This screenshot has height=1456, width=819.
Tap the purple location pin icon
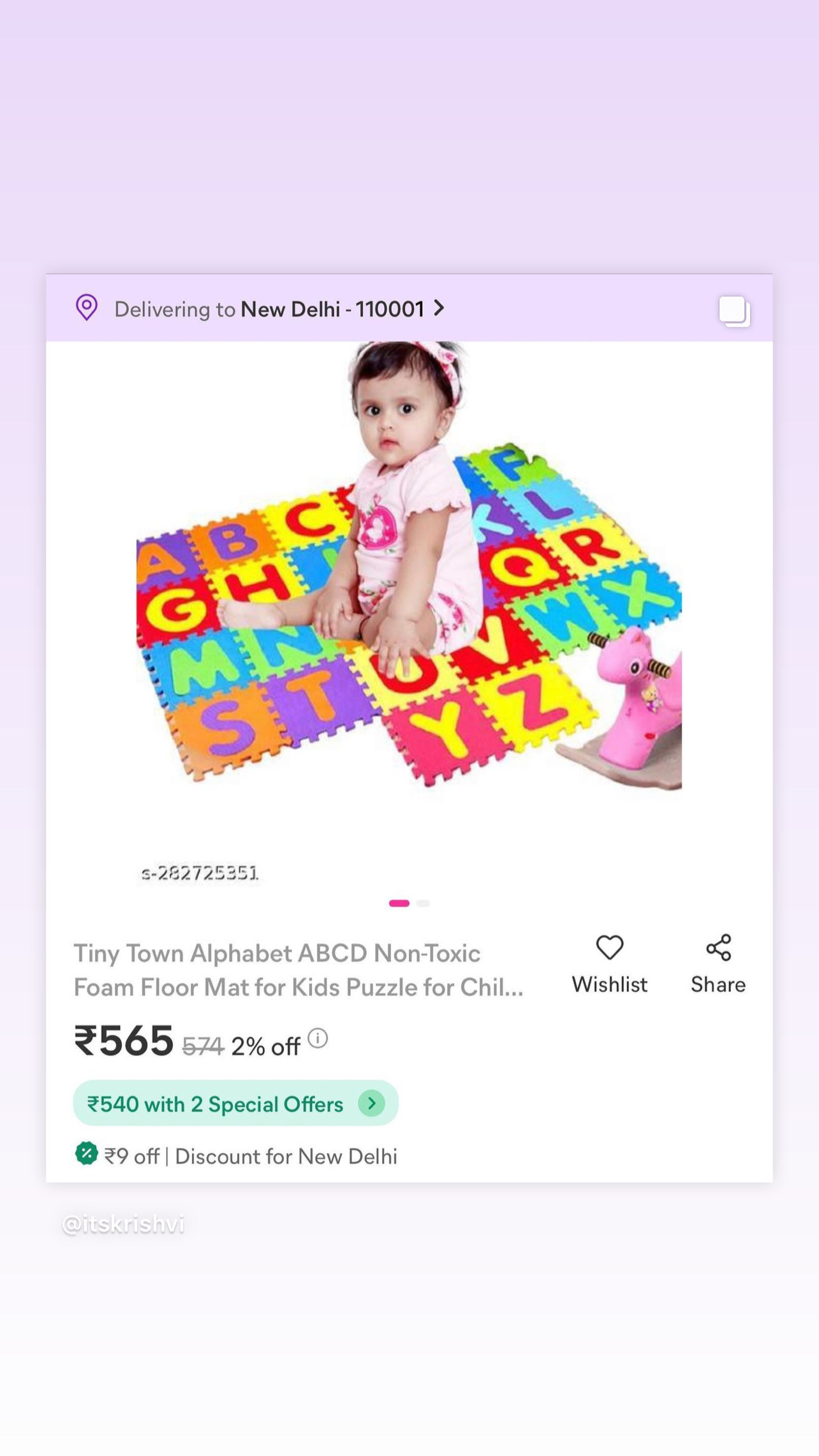[87, 308]
